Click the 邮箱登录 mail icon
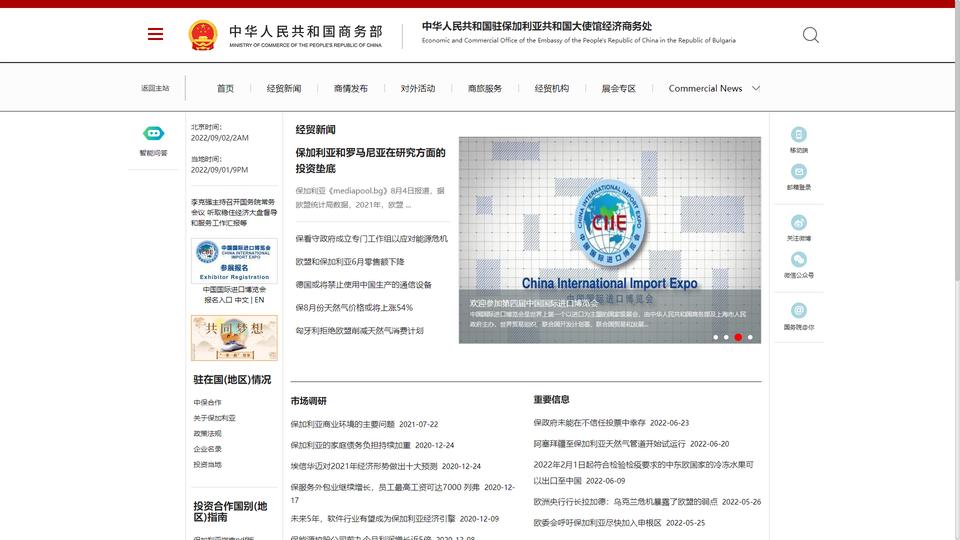This screenshot has width=960, height=540. [798, 171]
